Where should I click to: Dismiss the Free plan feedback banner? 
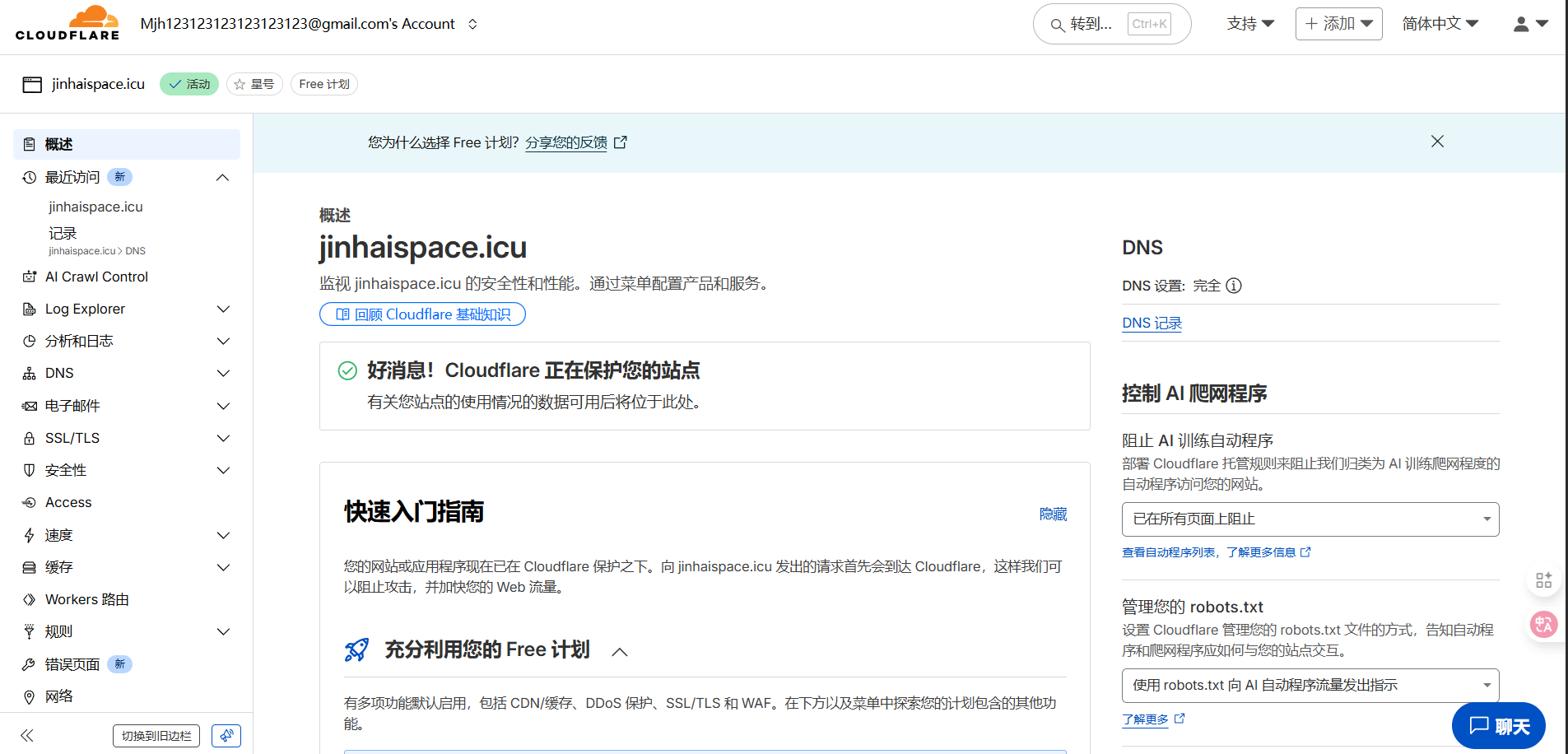click(1437, 142)
